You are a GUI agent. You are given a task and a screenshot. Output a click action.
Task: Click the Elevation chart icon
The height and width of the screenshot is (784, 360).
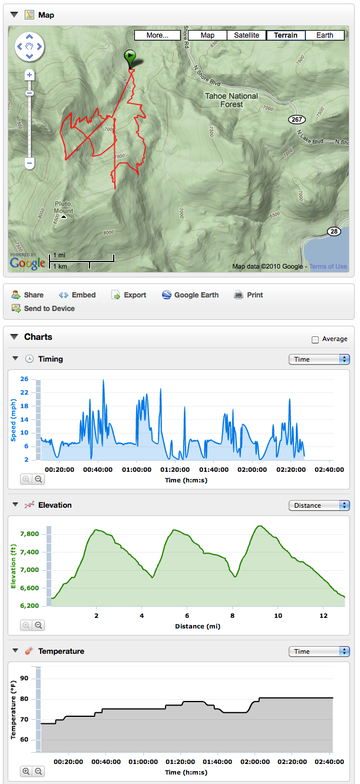coord(30,505)
